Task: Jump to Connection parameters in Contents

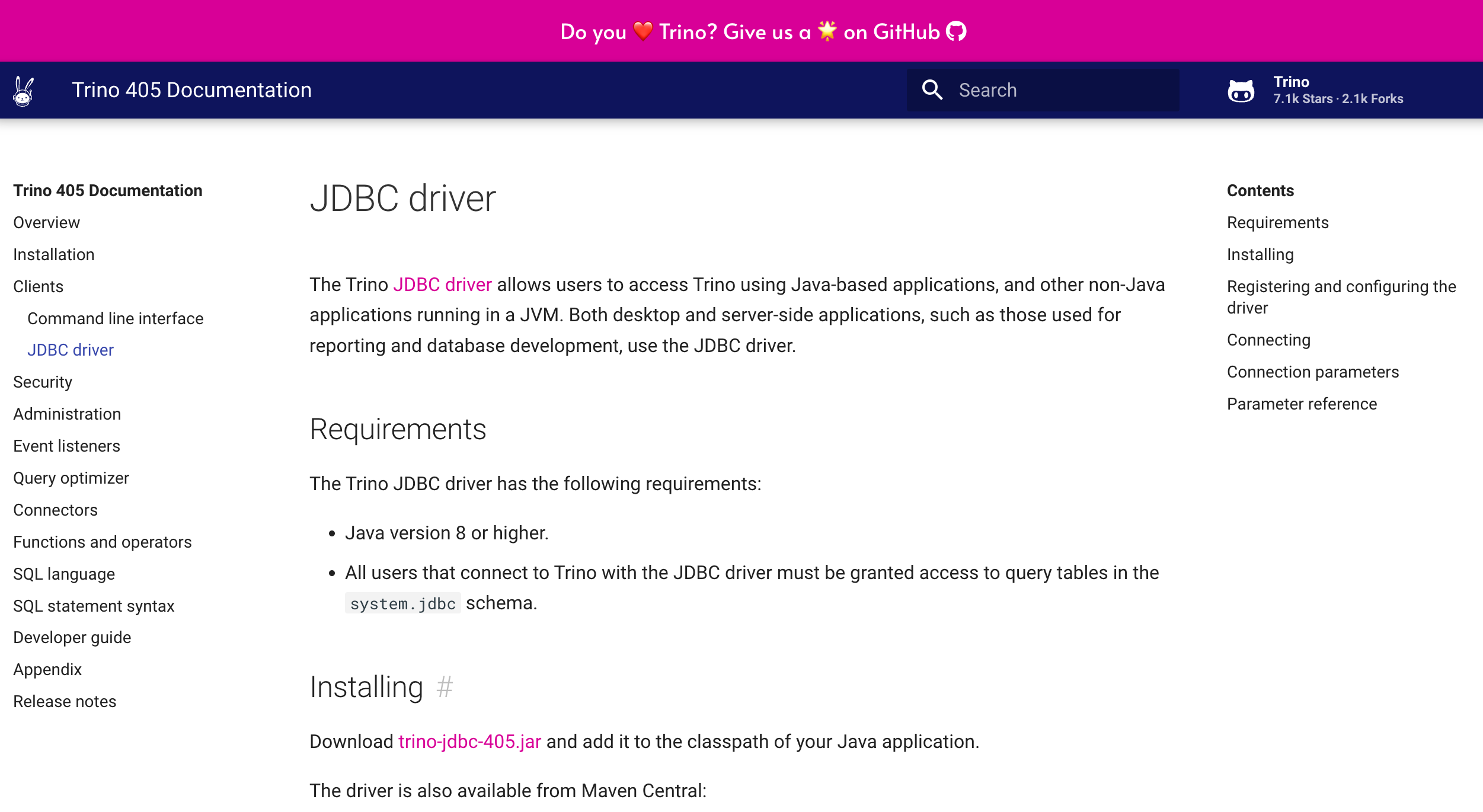Action: tap(1312, 372)
